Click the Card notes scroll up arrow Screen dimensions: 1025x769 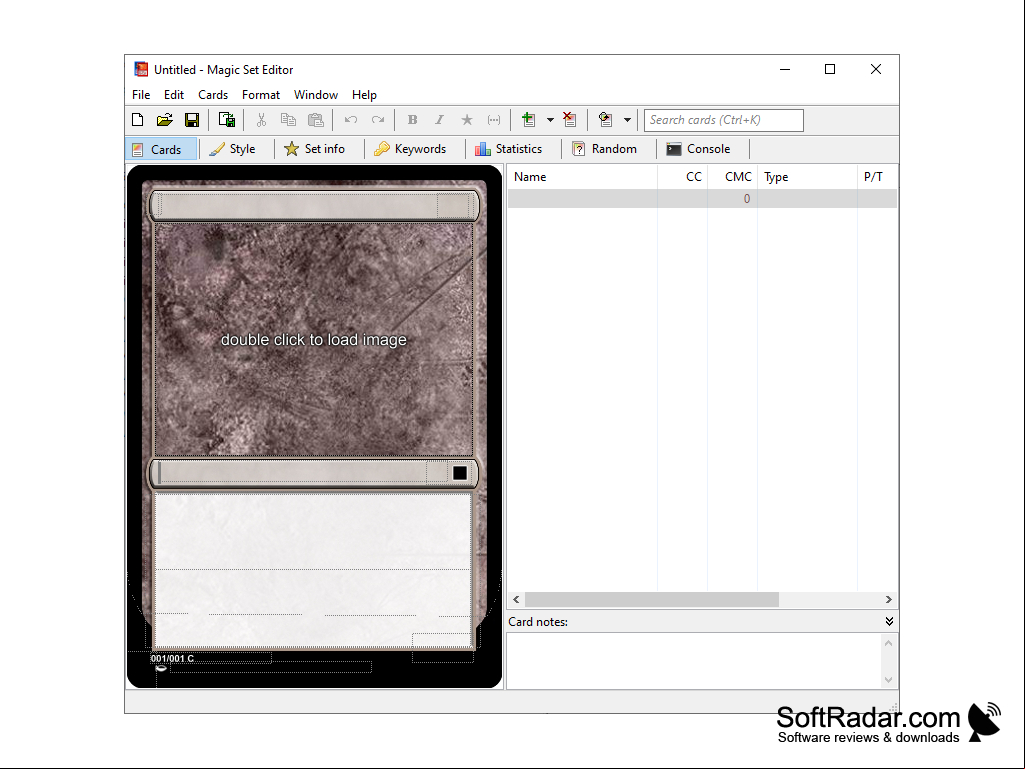click(x=888, y=643)
